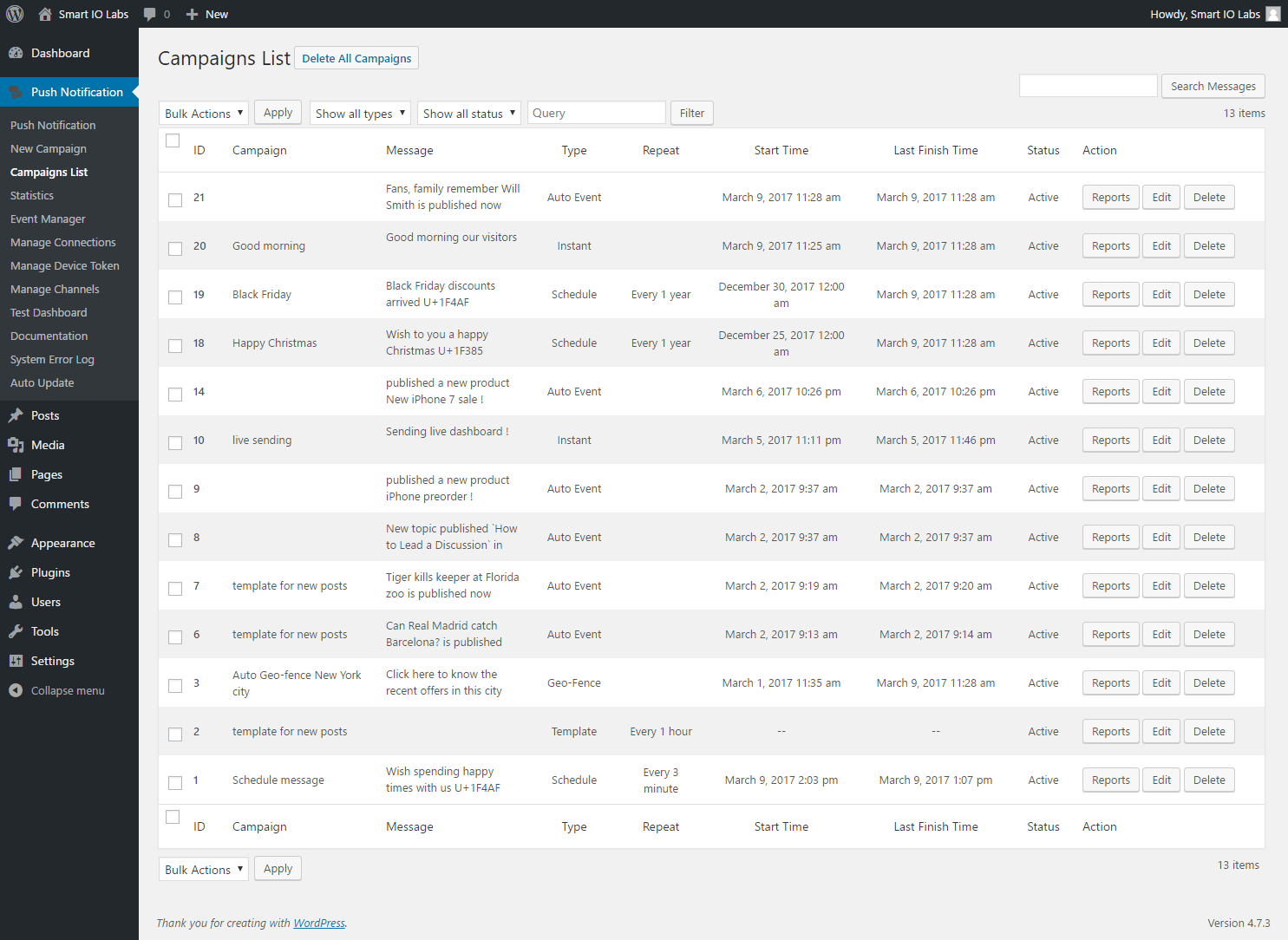Viewport: 1288px width, 940px height.
Task: Open Manage Channels submenu item
Action: (55, 290)
